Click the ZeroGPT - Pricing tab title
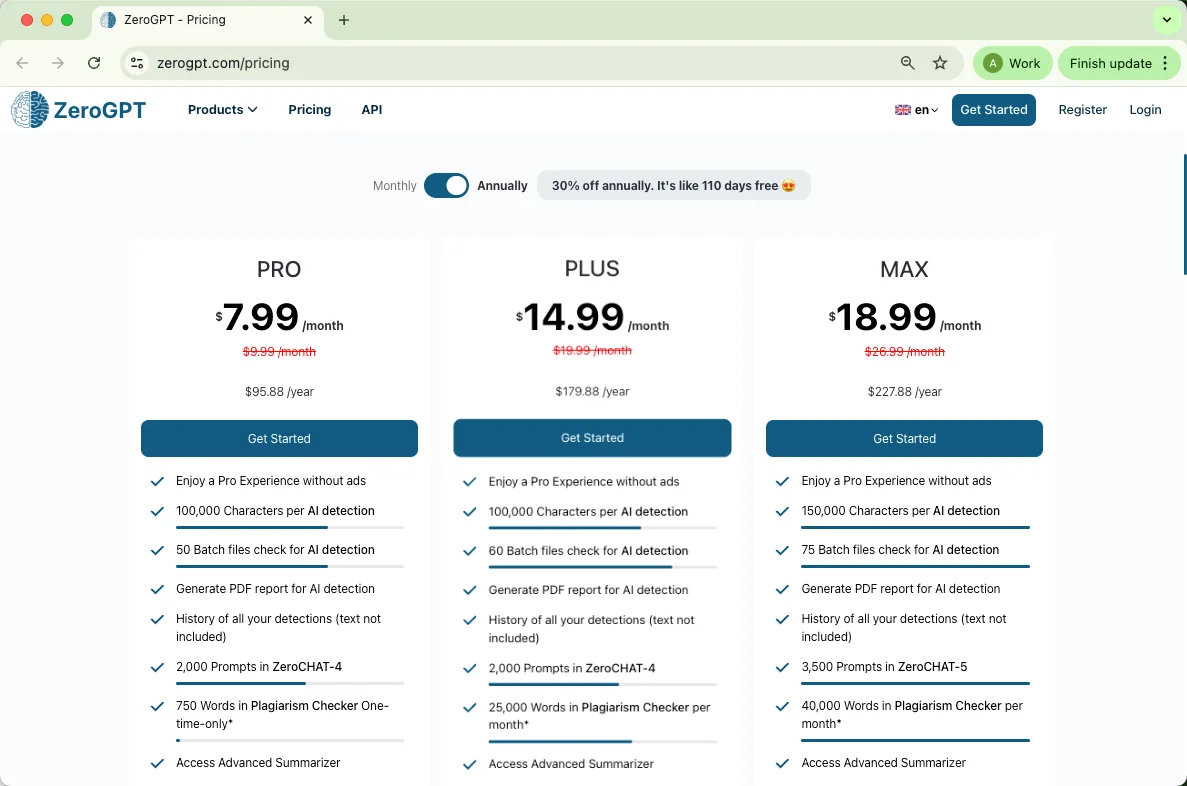1187x786 pixels. click(x=175, y=20)
